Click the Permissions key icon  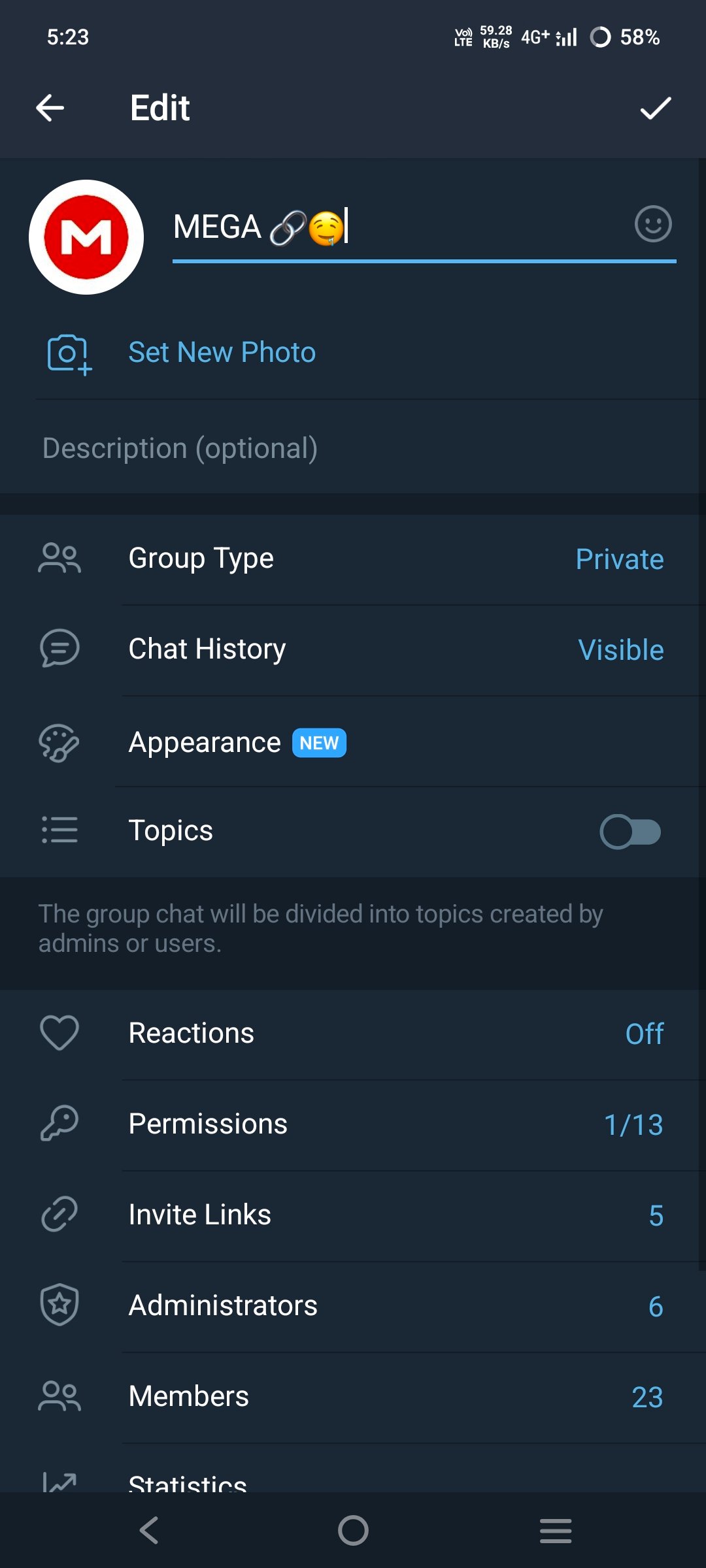(x=59, y=1124)
